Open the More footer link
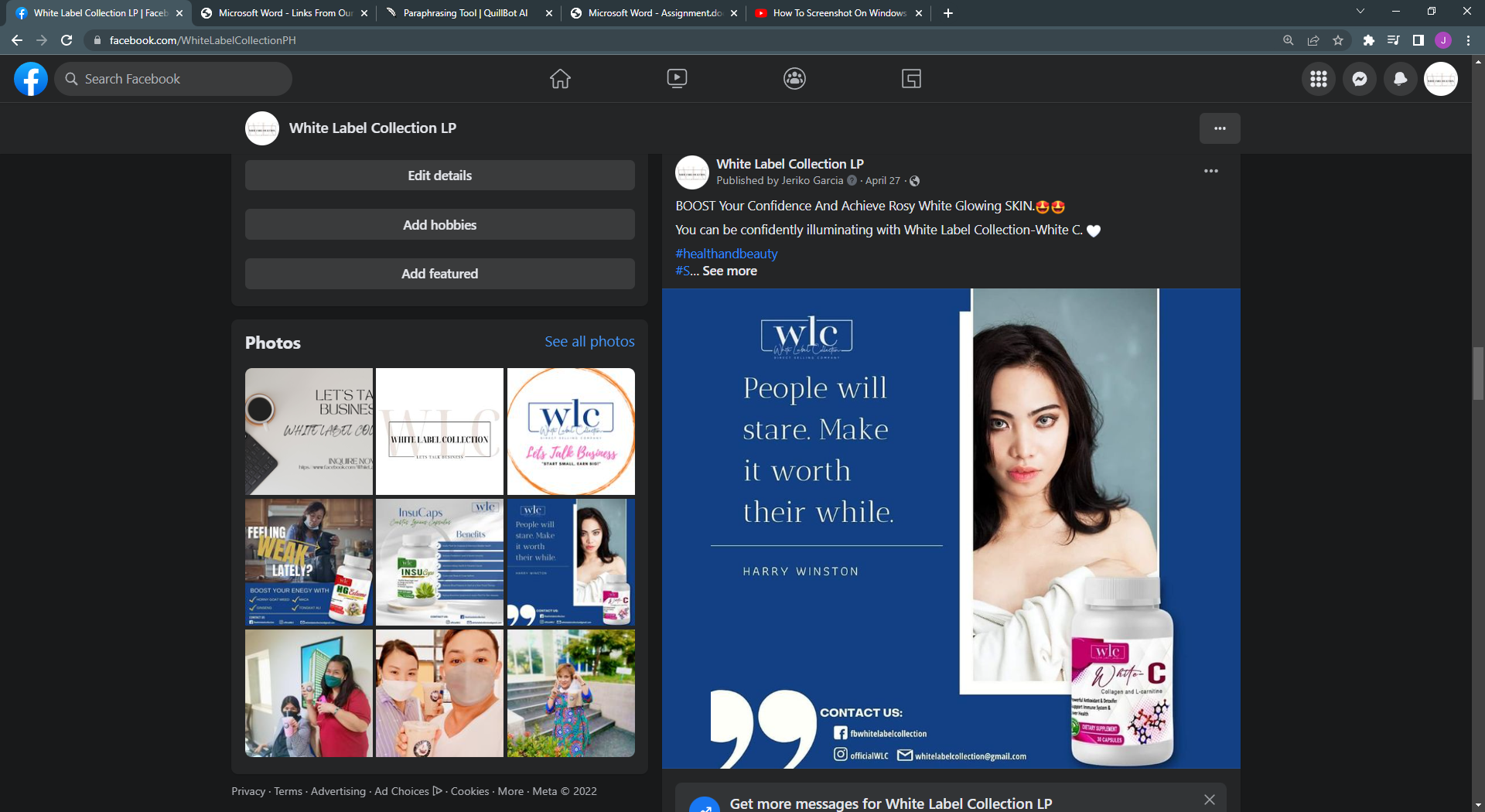The image size is (1485, 812). pos(510,791)
